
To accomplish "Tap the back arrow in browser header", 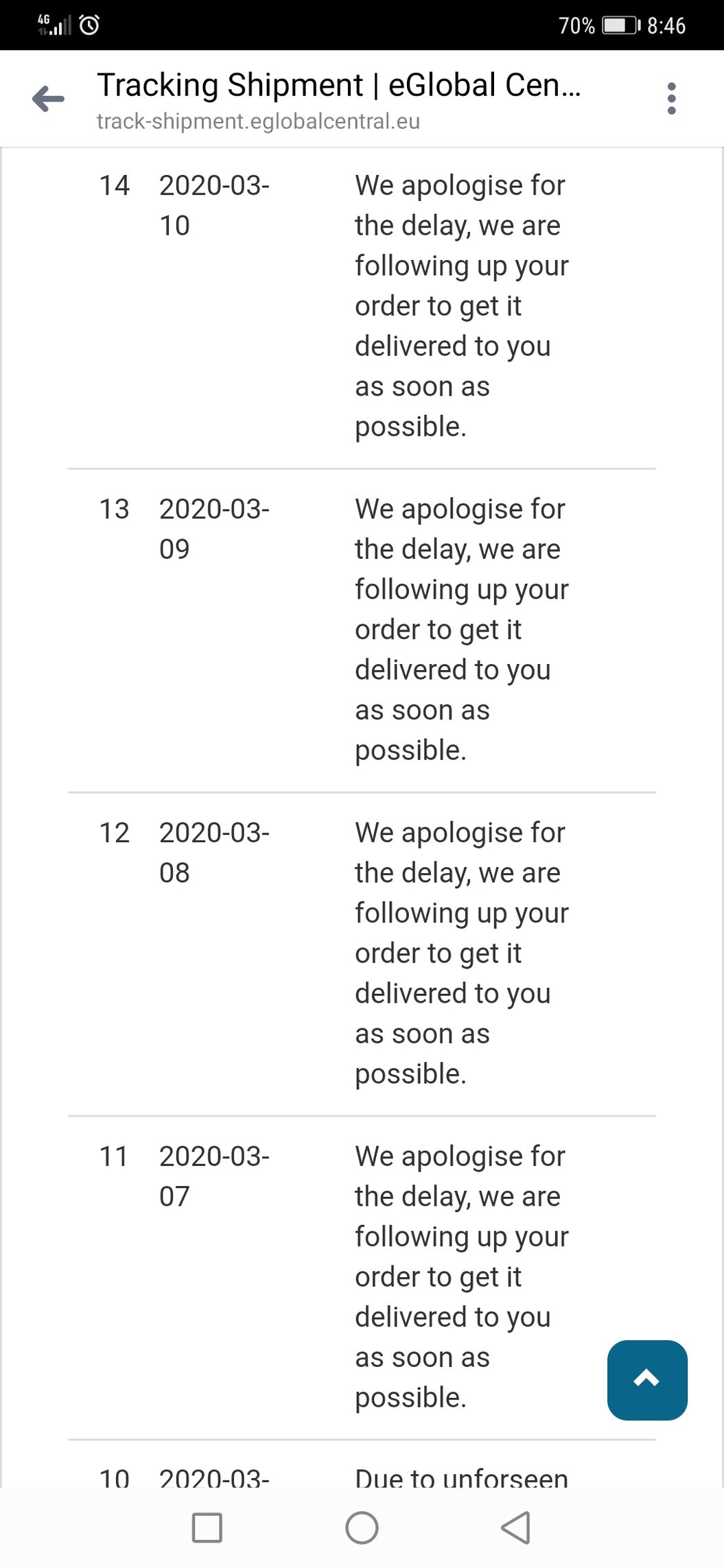I will 48,99.
